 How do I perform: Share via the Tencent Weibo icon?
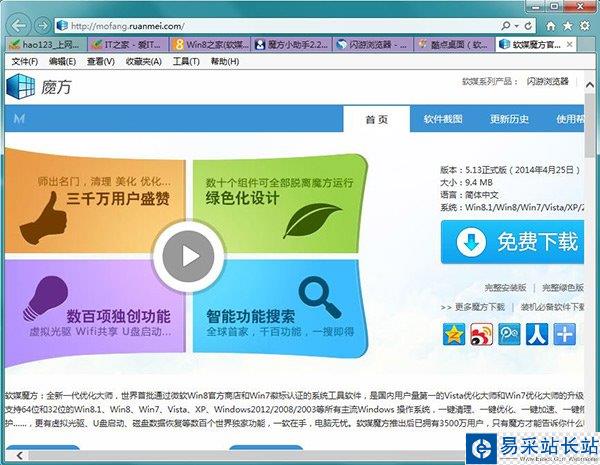(x=509, y=334)
